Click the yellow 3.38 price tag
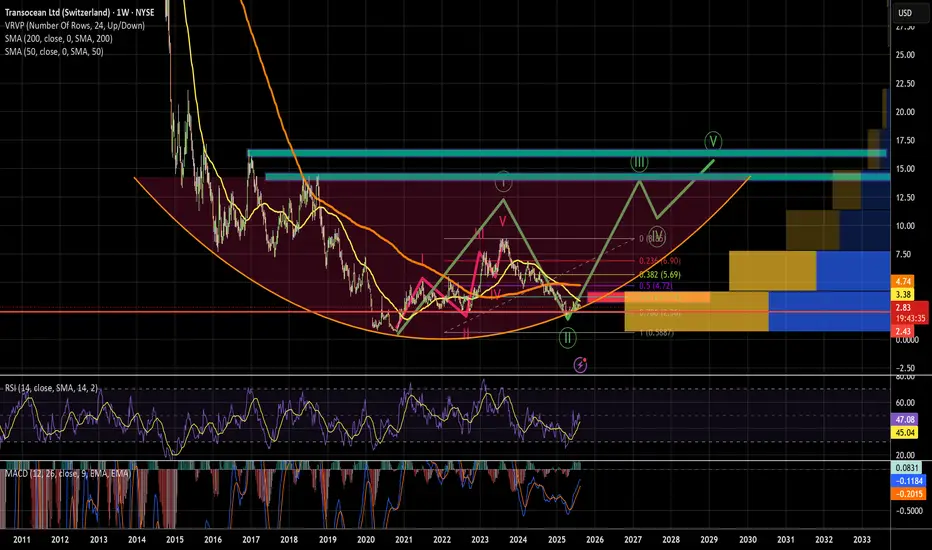 click(x=903, y=294)
